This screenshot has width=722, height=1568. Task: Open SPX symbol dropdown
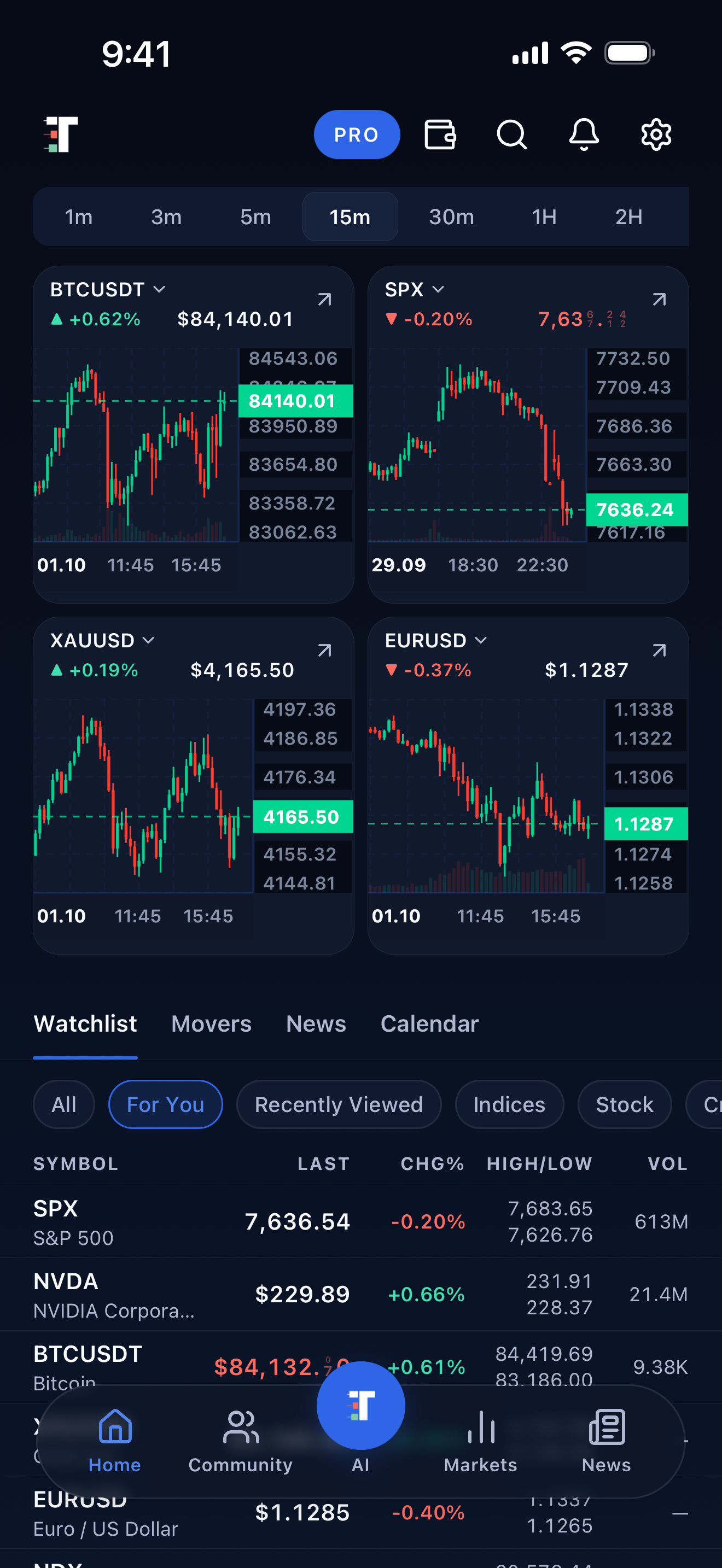(x=415, y=289)
